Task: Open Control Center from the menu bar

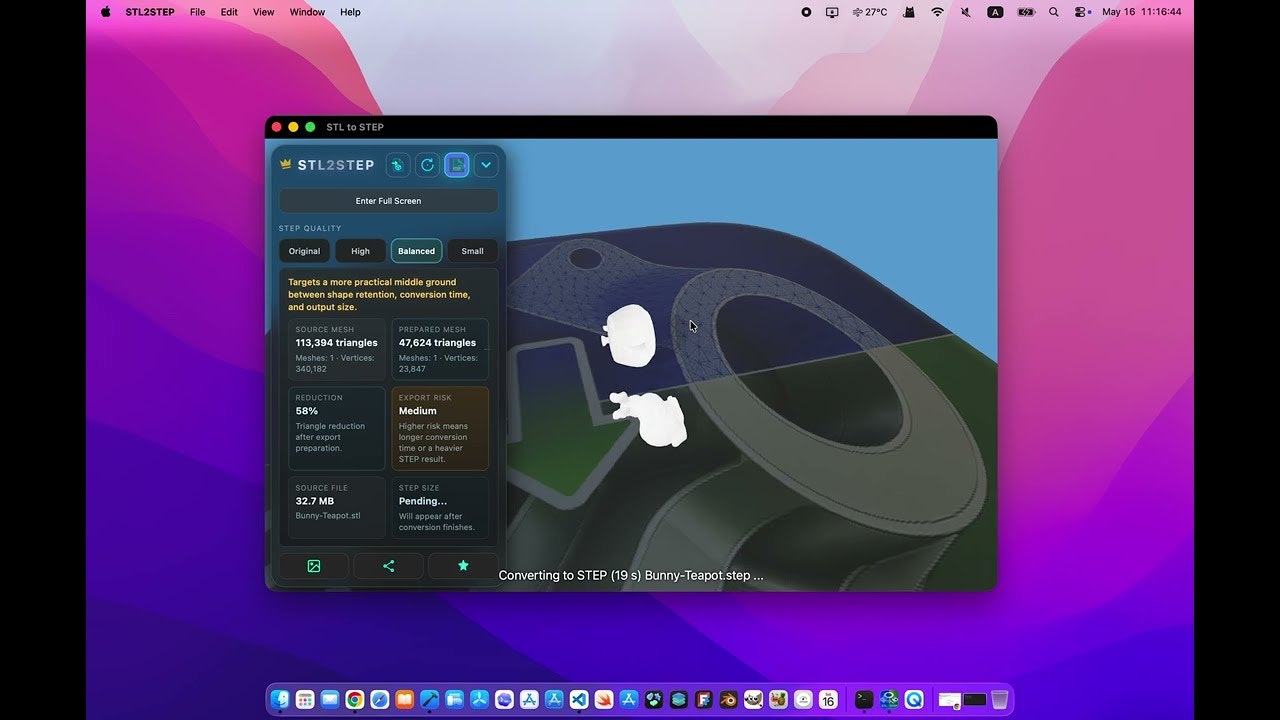Action: click(1082, 12)
